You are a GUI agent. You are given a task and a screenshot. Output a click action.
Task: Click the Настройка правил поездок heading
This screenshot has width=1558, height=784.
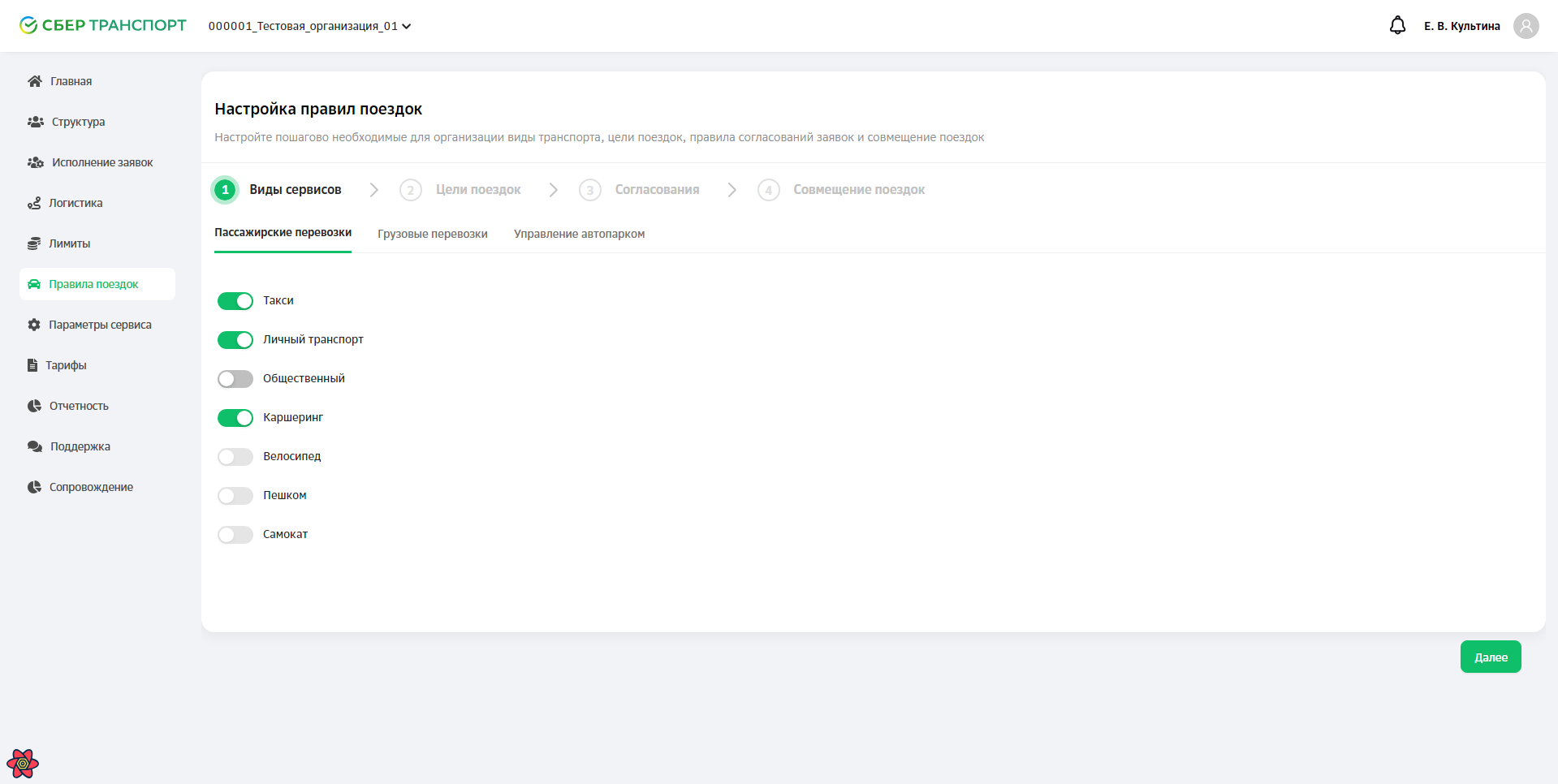pos(318,109)
